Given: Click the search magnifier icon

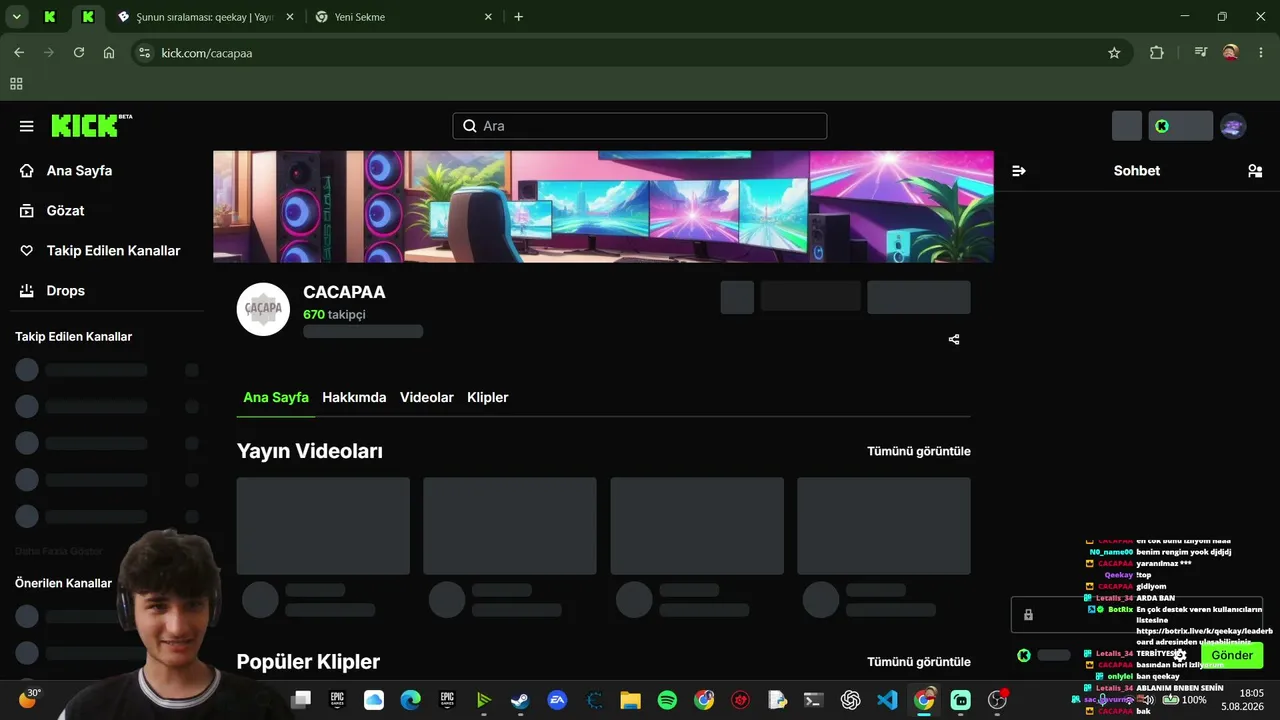Looking at the screenshot, I should tap(470, 126).
